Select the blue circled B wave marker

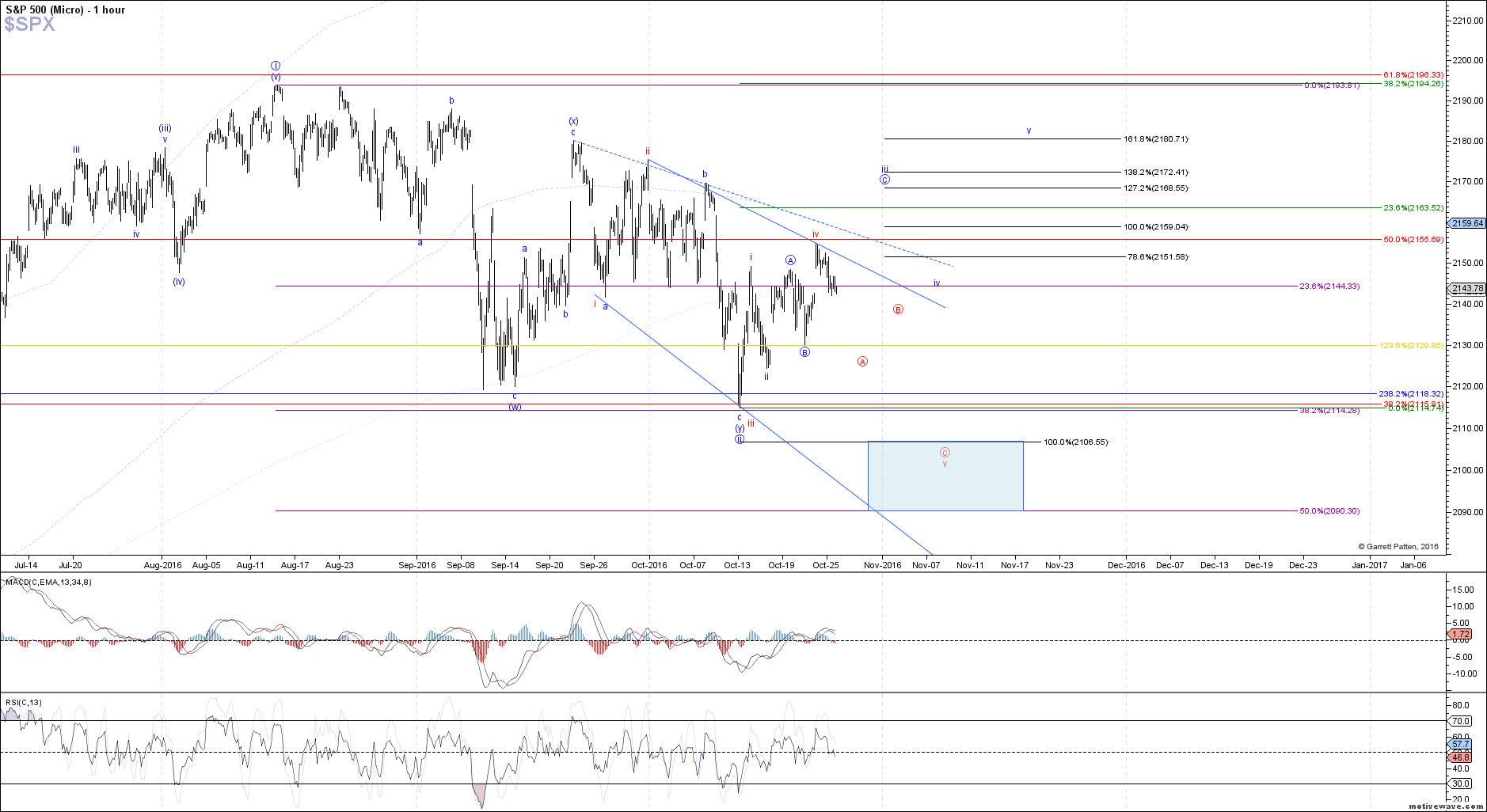tap(804, 352)
